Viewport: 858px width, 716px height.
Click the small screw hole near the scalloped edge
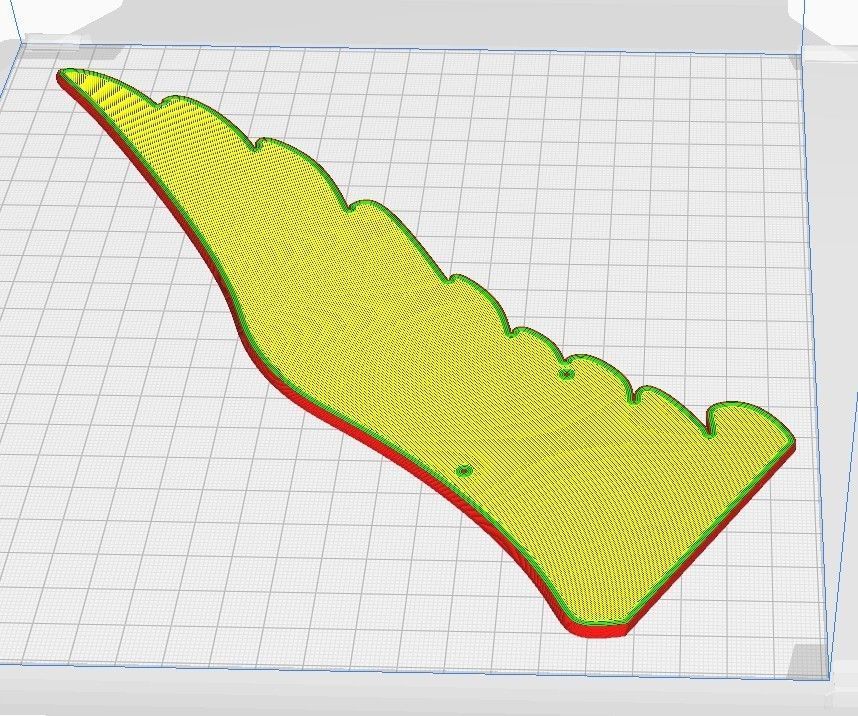pos(566,374)
